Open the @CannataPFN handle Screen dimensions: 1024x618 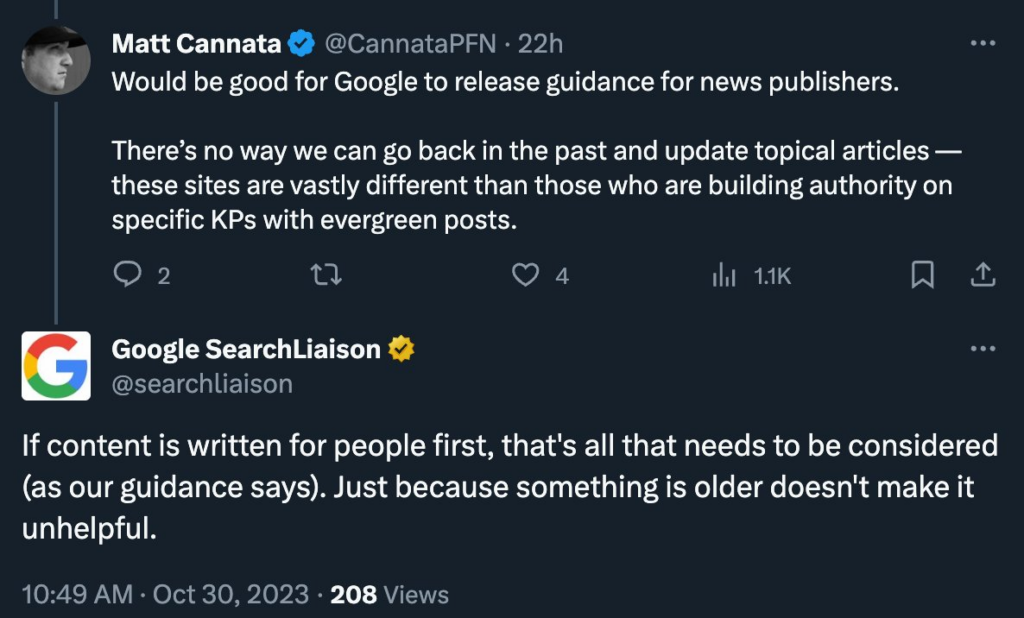tap(410, 44)
